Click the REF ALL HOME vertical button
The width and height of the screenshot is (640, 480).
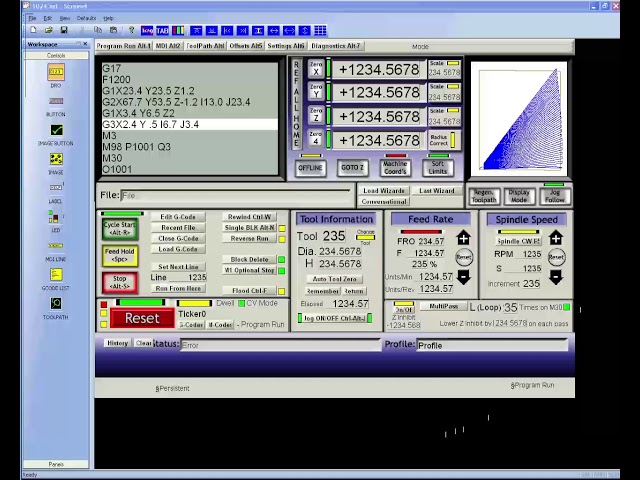tap(297, 104)
